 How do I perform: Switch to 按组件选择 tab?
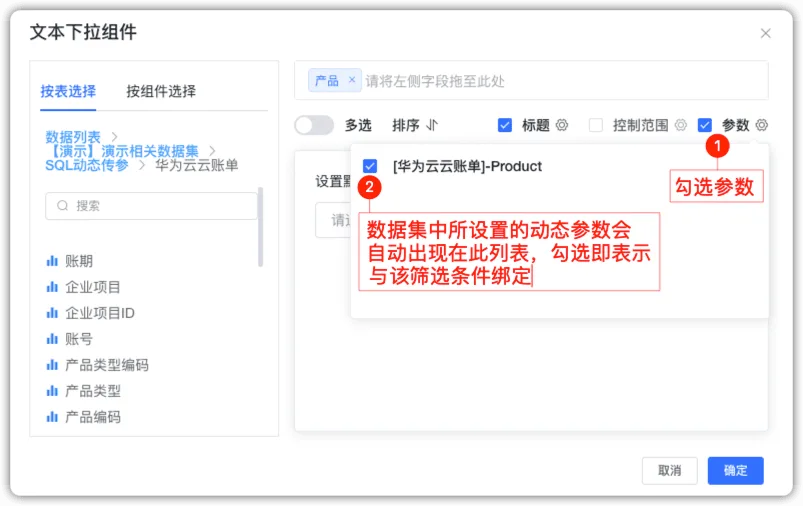(x=161, y=91)
